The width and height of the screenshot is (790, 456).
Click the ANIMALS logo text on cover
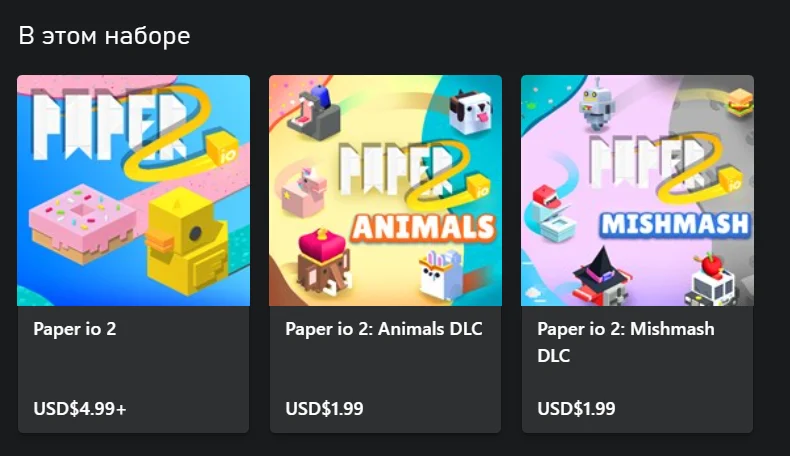(424, 227)
